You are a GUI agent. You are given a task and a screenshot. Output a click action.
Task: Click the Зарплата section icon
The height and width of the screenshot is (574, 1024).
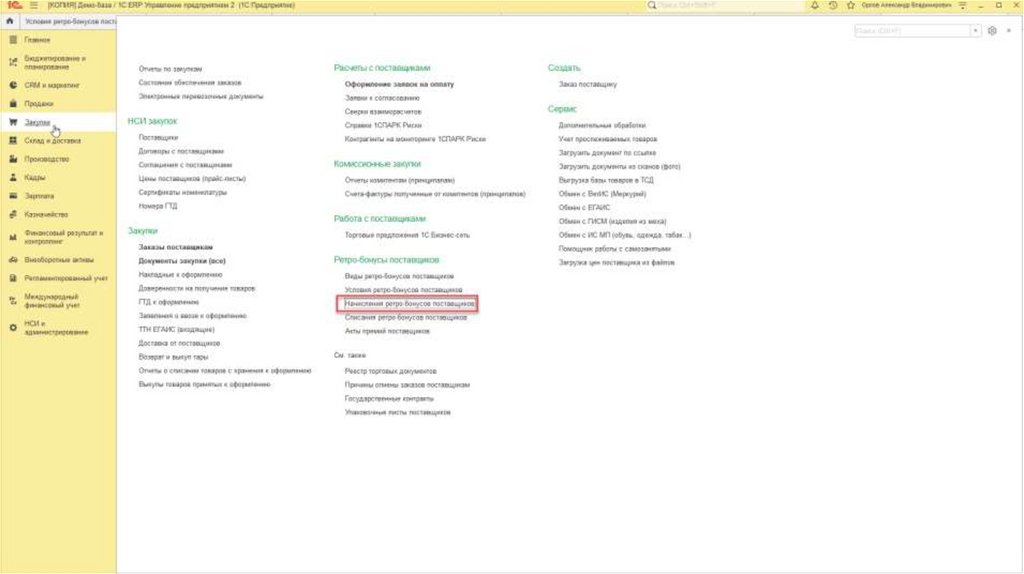click(13, 196)
